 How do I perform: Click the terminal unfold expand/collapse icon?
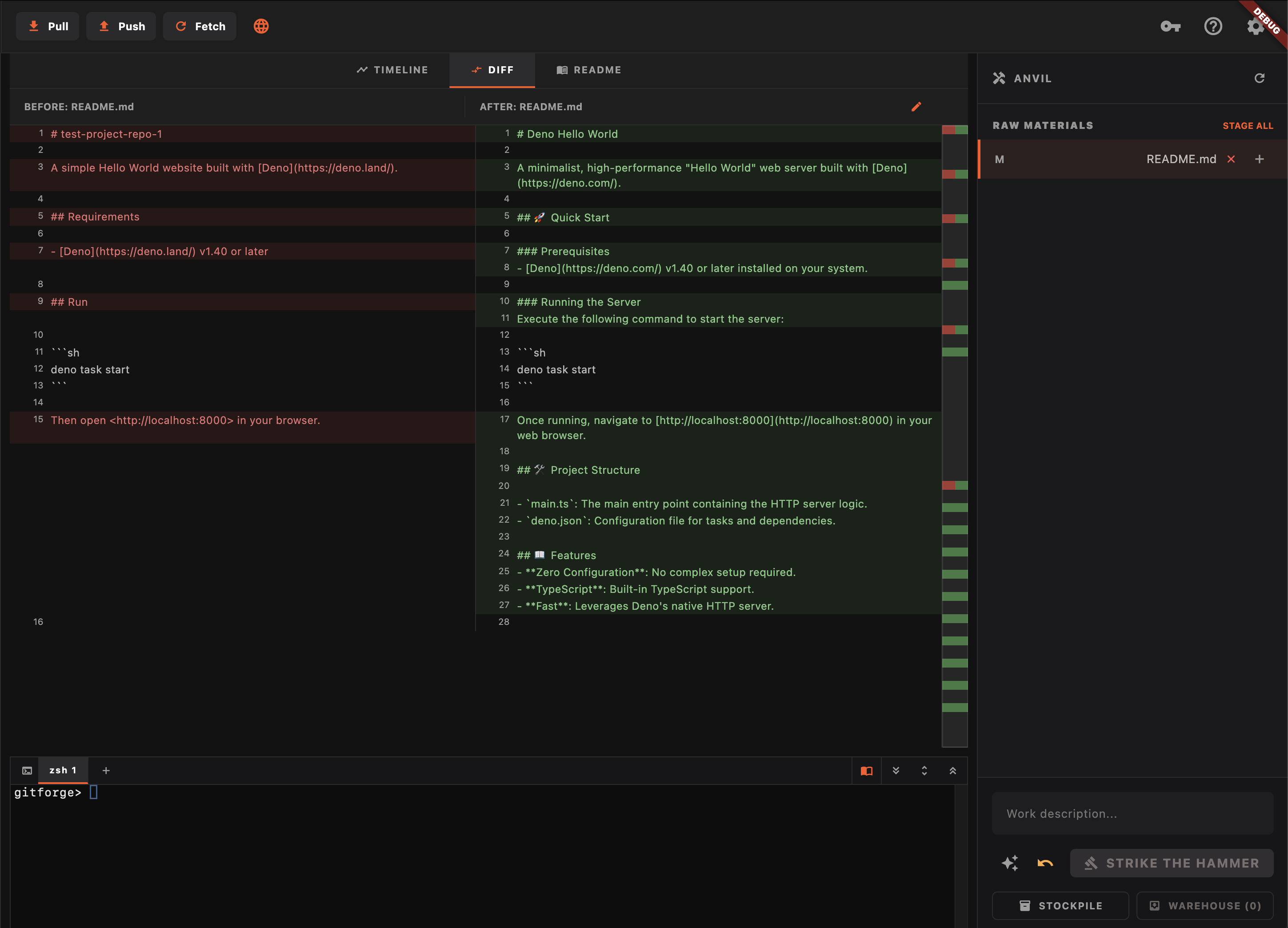pyautogui.click(x=924, y=771)
